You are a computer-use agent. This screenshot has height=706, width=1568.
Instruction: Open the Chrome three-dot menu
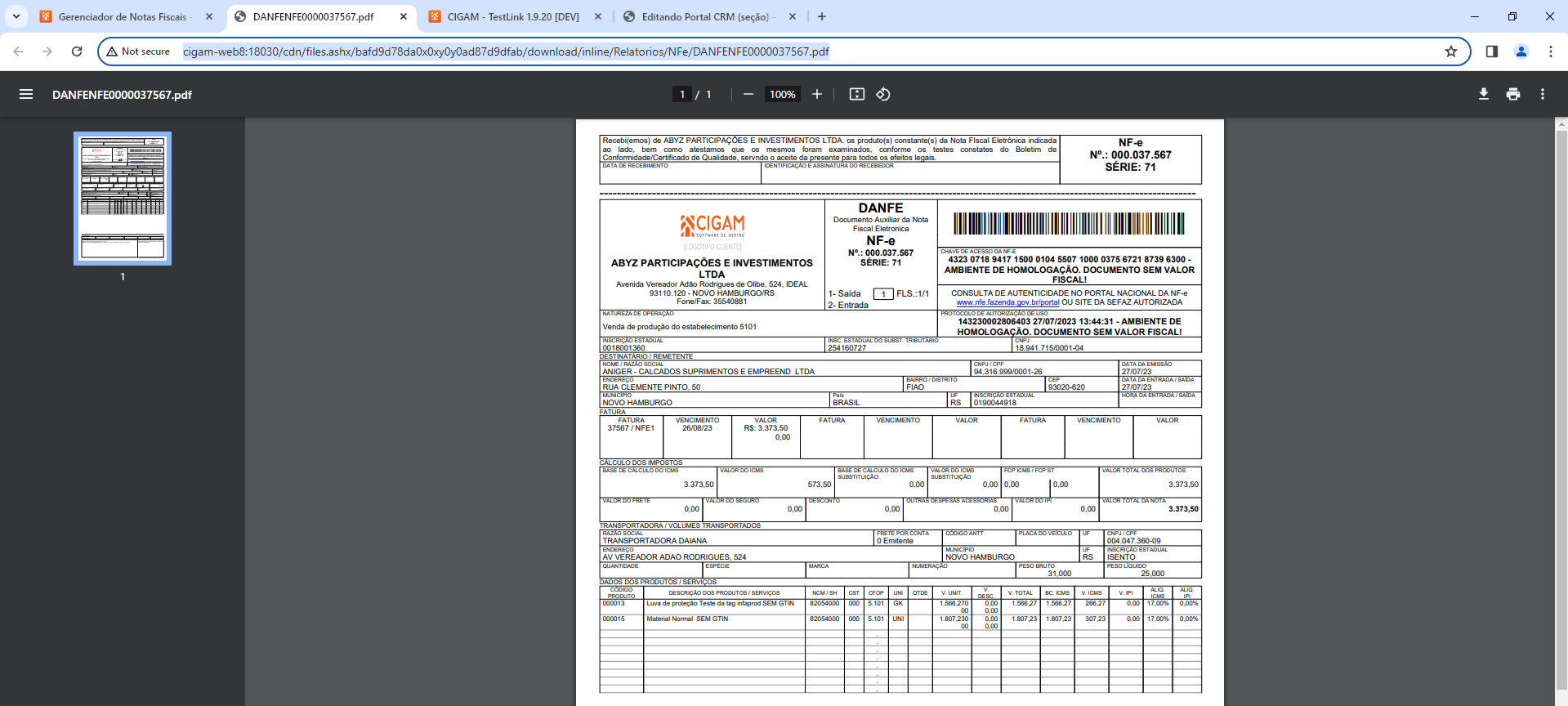(1551, 51)
